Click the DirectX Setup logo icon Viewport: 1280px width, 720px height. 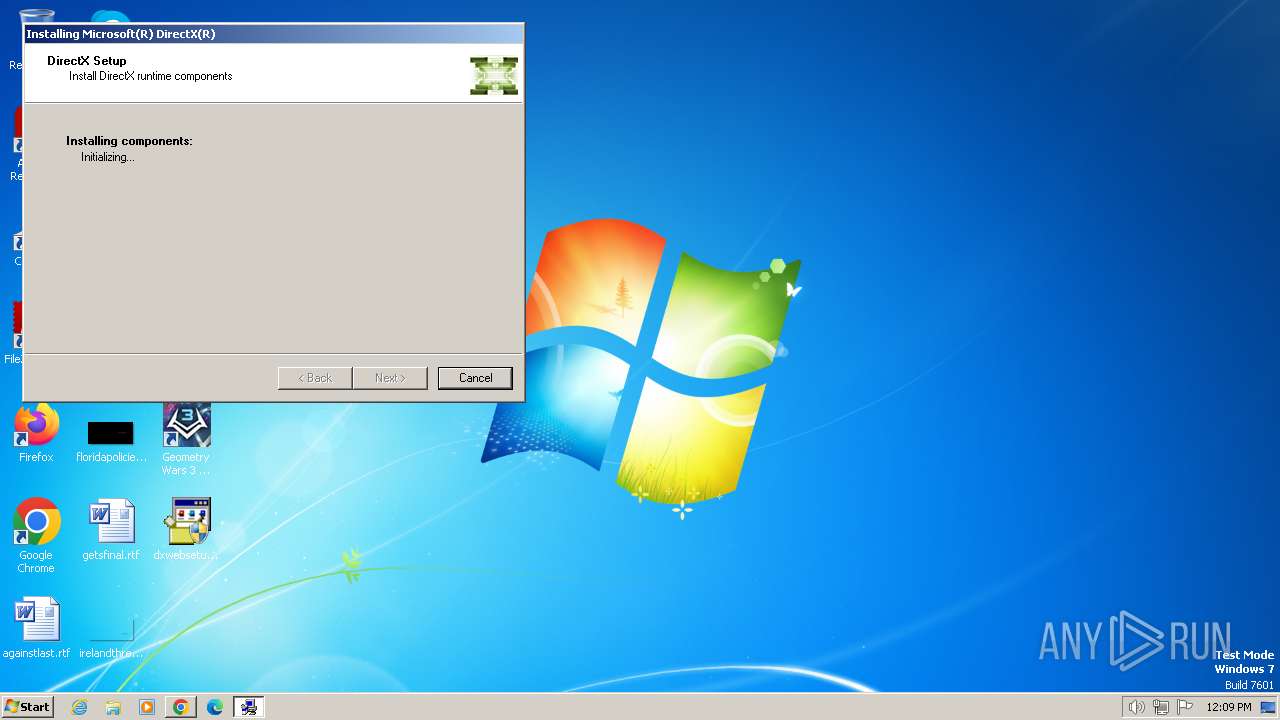click(494, 76)
